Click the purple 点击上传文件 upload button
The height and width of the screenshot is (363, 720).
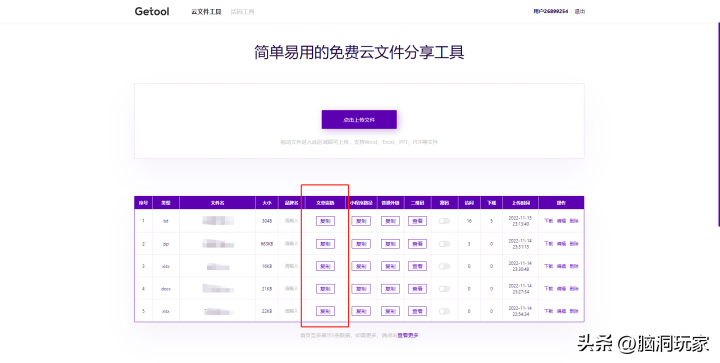359,120
